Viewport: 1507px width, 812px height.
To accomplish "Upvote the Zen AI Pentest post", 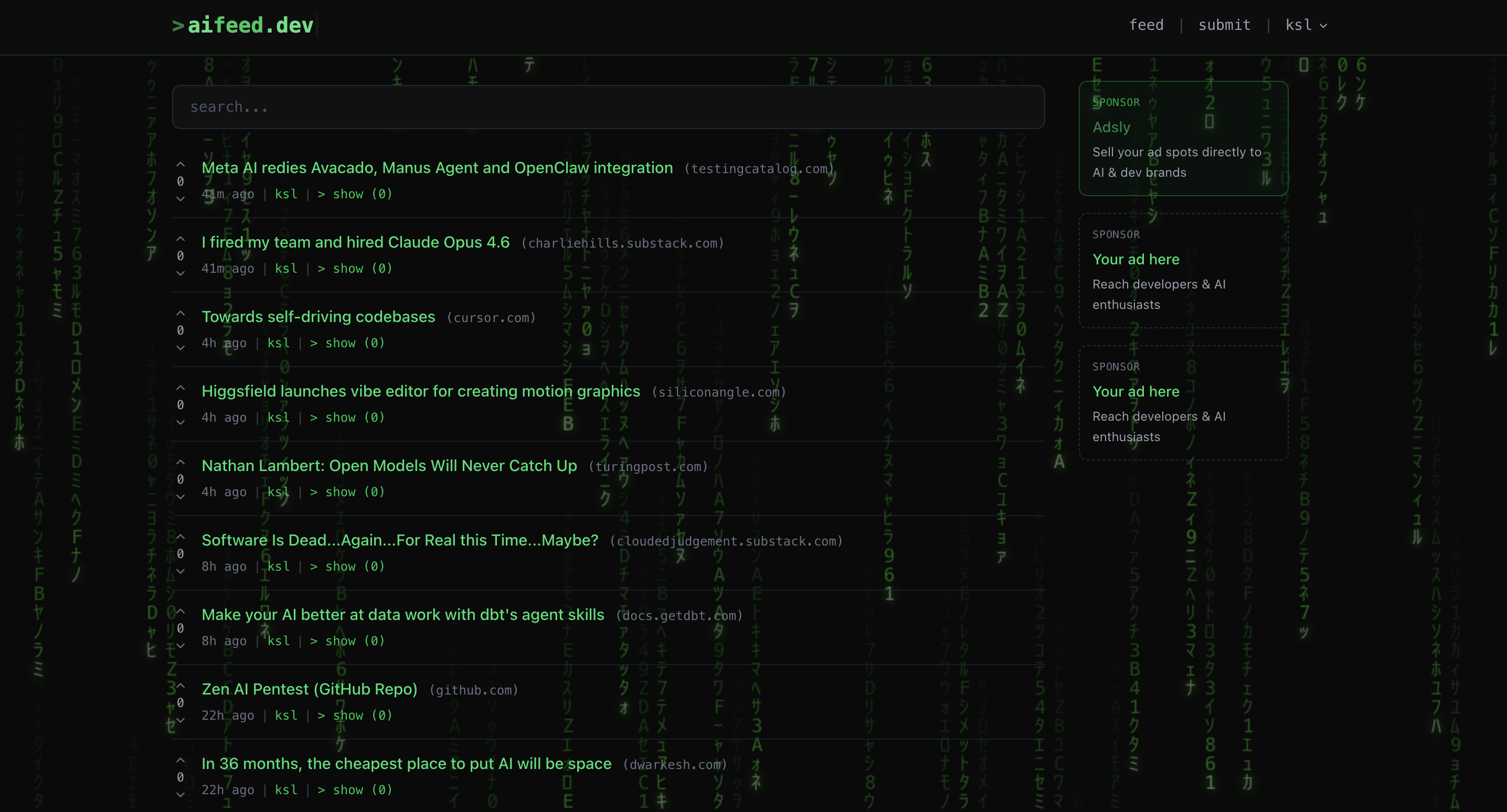I will pos(180,686).
